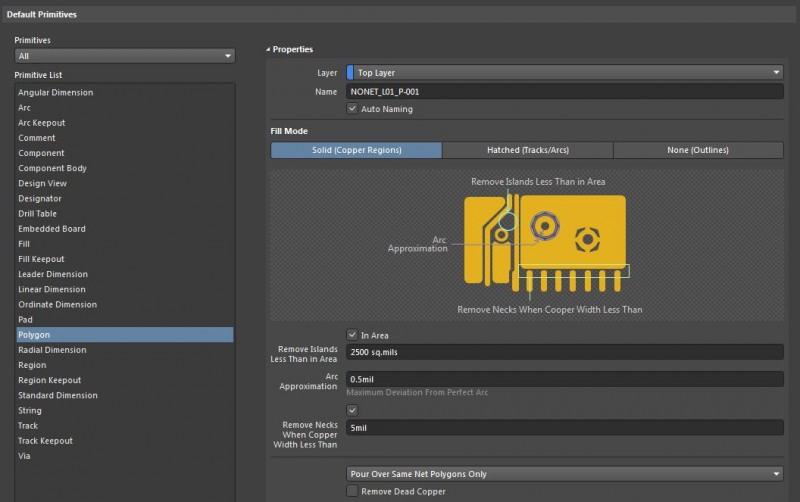The height and width of the screenshot is (502, 800).
Task: Toggle the Remove Necks checkbox
Action: pos(352,410)
